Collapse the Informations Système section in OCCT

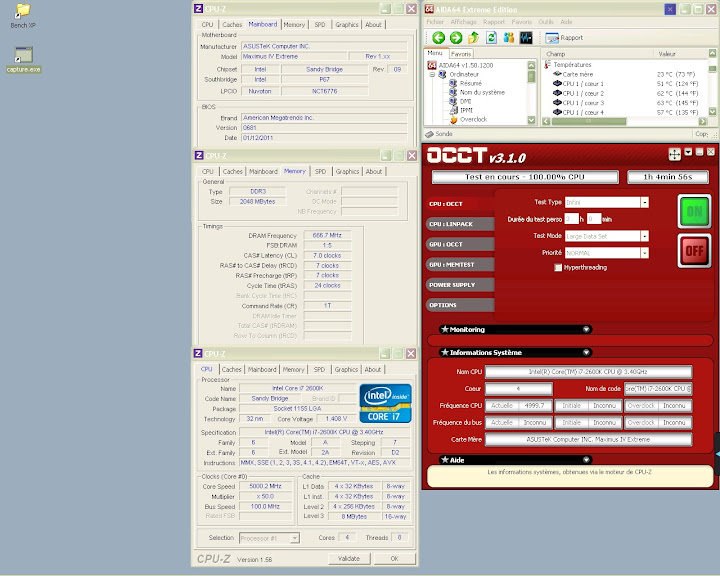point(586,352)
